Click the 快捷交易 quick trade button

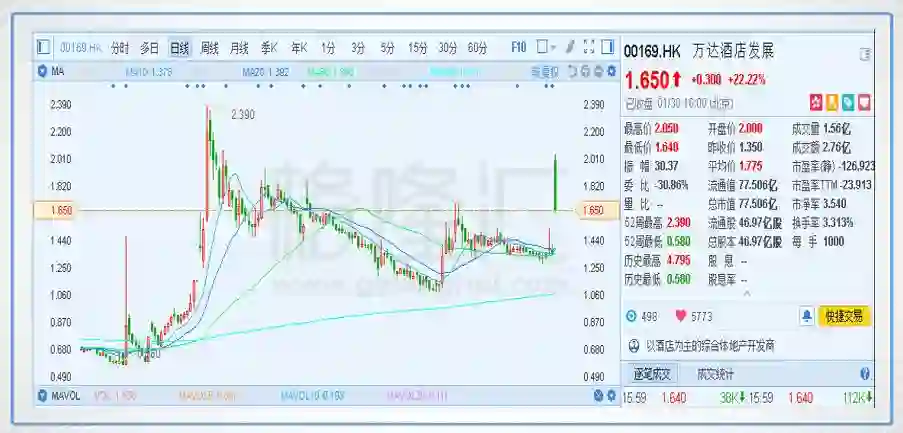click(844, 316)
